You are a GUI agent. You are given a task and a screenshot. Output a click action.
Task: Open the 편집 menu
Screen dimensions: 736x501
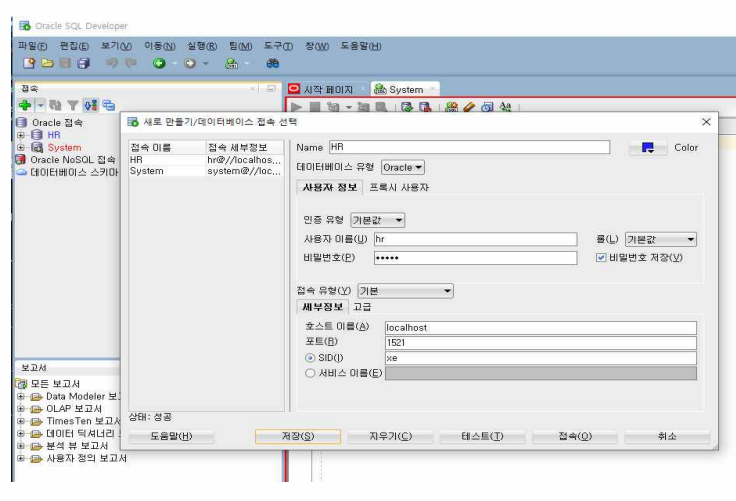click(74, 46)
